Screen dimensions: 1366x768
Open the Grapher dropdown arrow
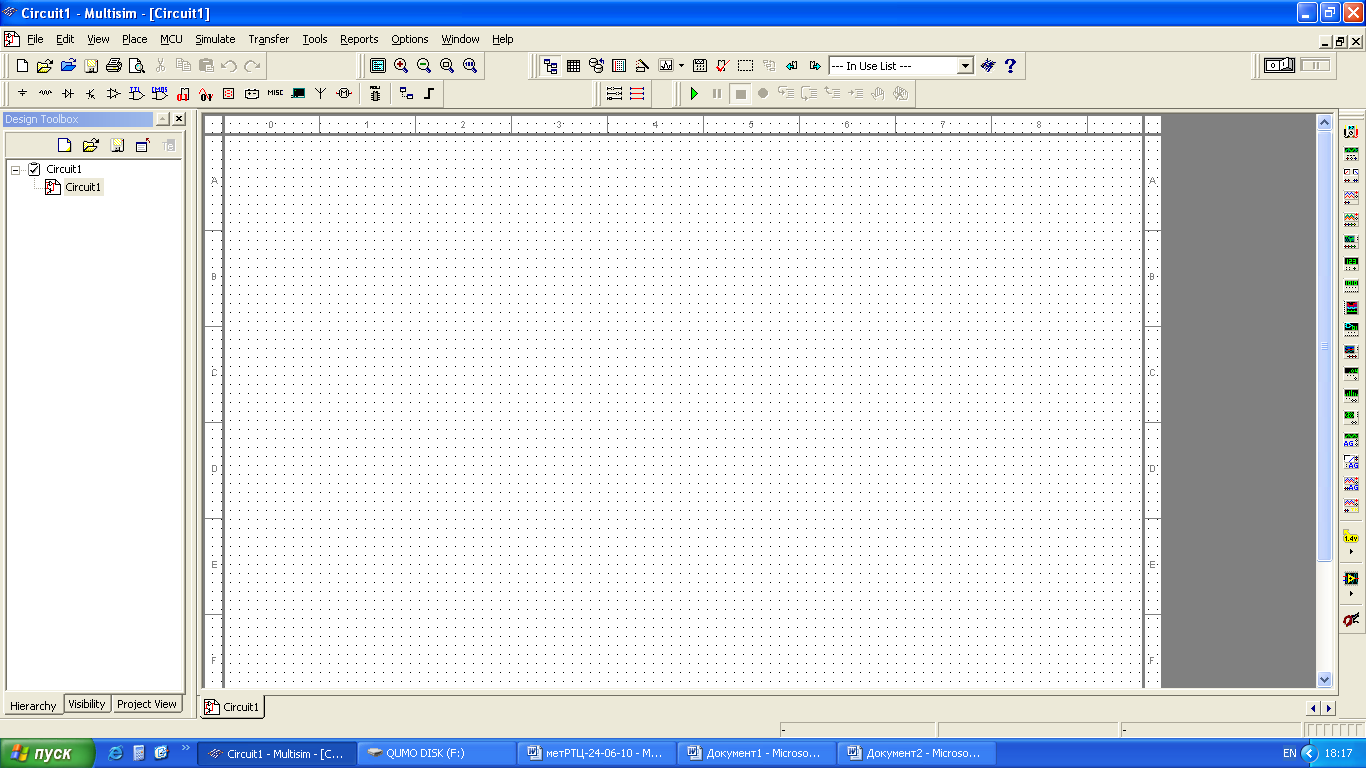(681, 66)
